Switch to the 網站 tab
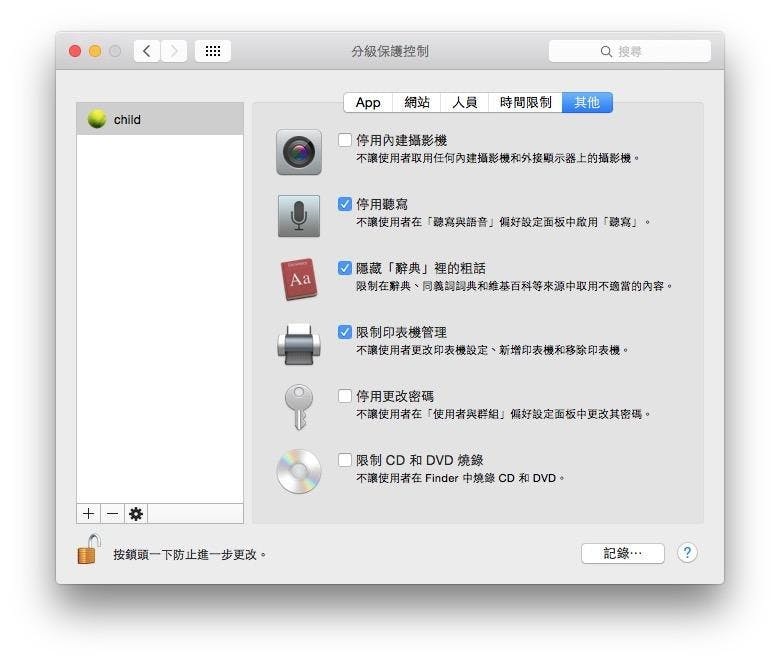Viewport: 780px width, 664px height. click(x=416, y=102)
